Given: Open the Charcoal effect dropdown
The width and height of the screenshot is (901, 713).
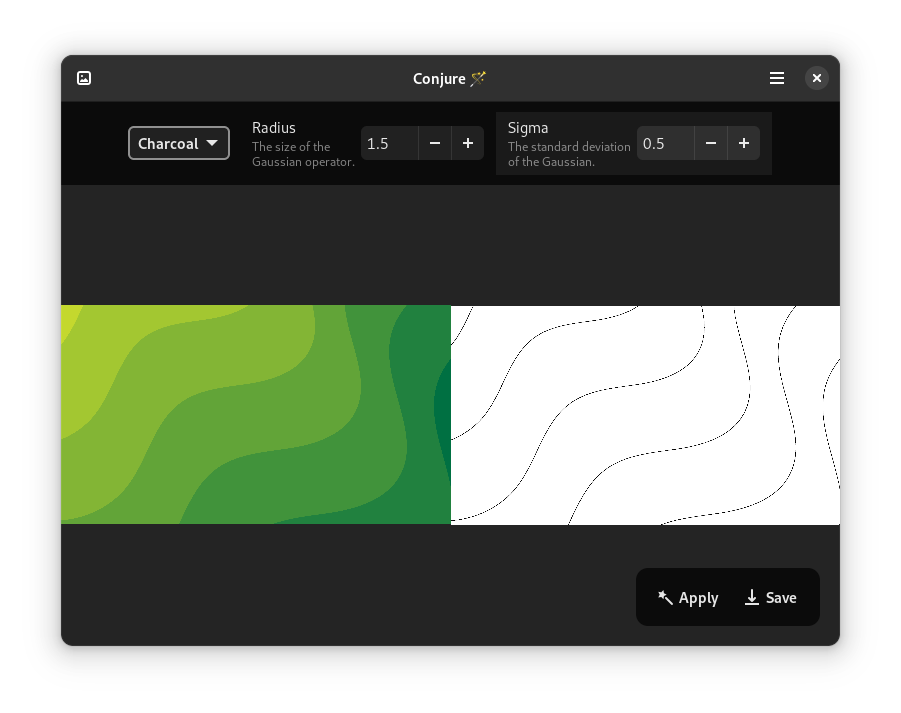Looking at the screenshot, I should (178, 143).
